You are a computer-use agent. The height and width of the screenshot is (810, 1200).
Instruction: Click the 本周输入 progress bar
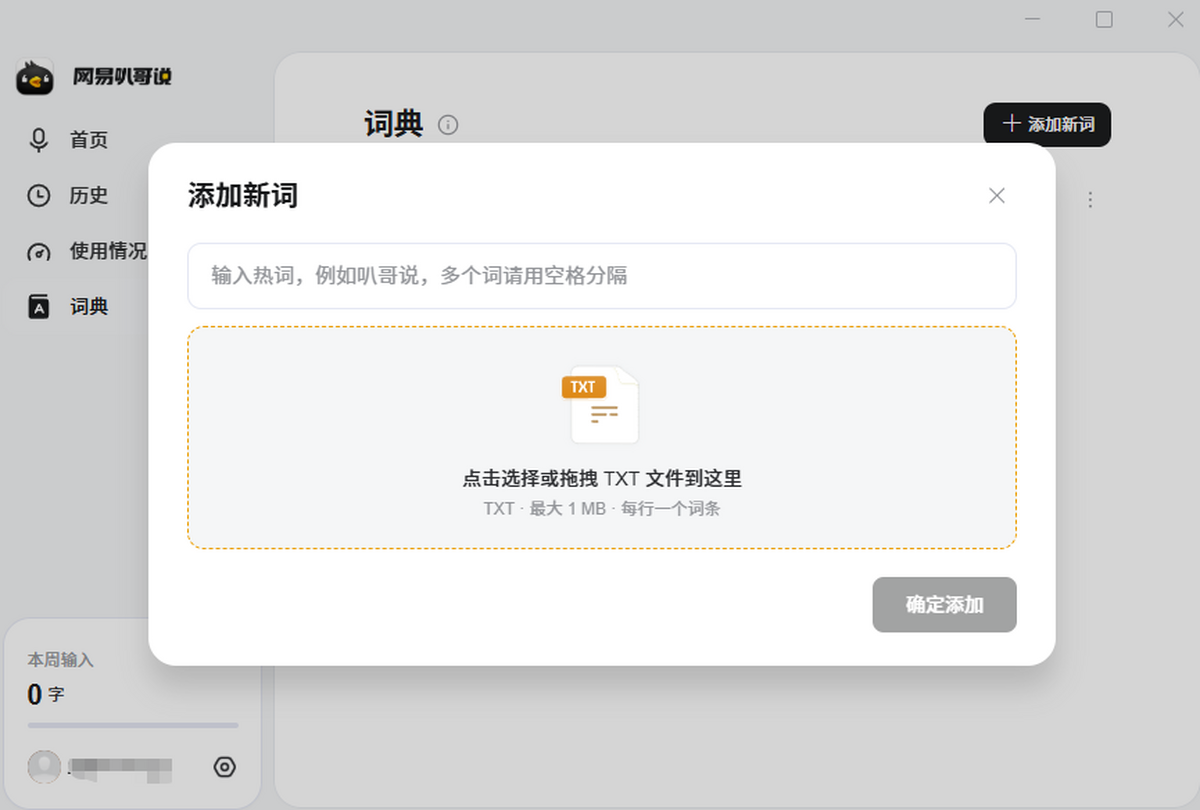133,725
